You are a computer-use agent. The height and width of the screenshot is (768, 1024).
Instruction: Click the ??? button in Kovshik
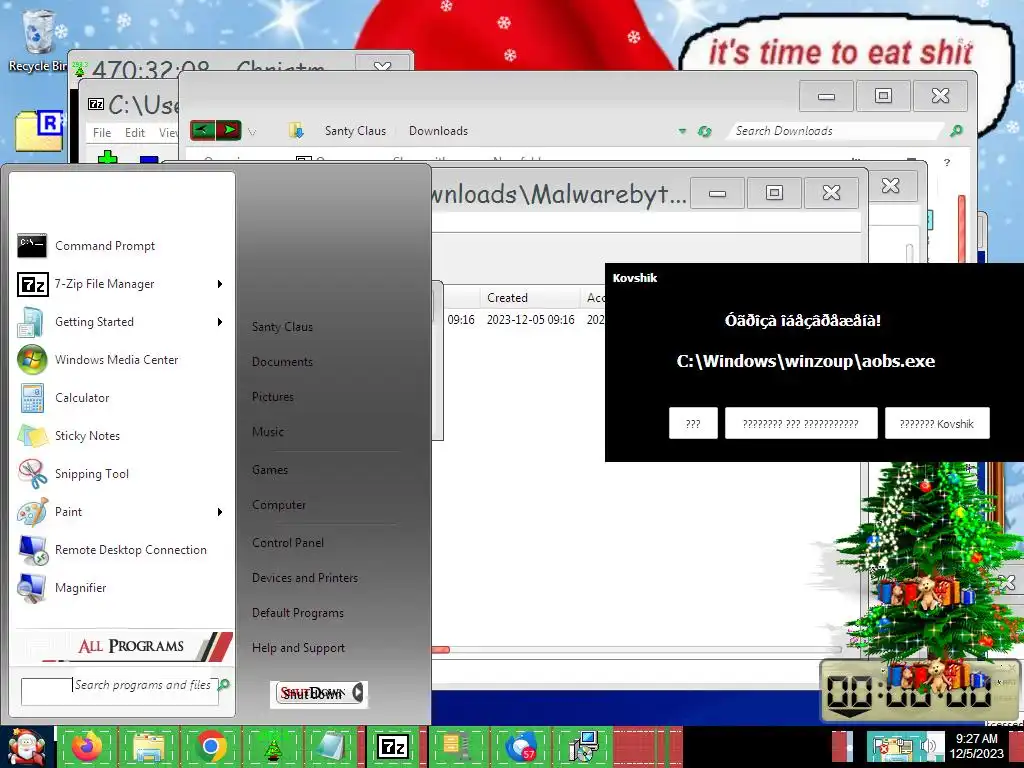coord(693,424)
